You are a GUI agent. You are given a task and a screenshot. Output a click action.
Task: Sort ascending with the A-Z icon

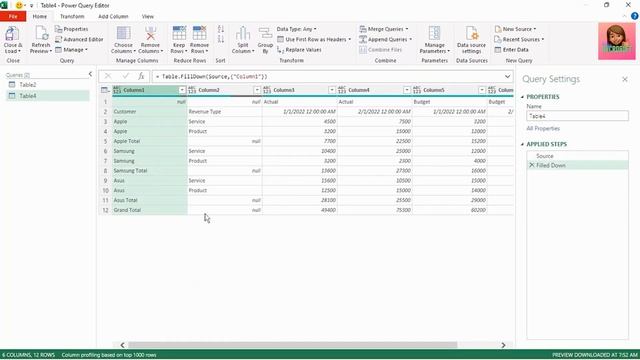pos(221,29)
